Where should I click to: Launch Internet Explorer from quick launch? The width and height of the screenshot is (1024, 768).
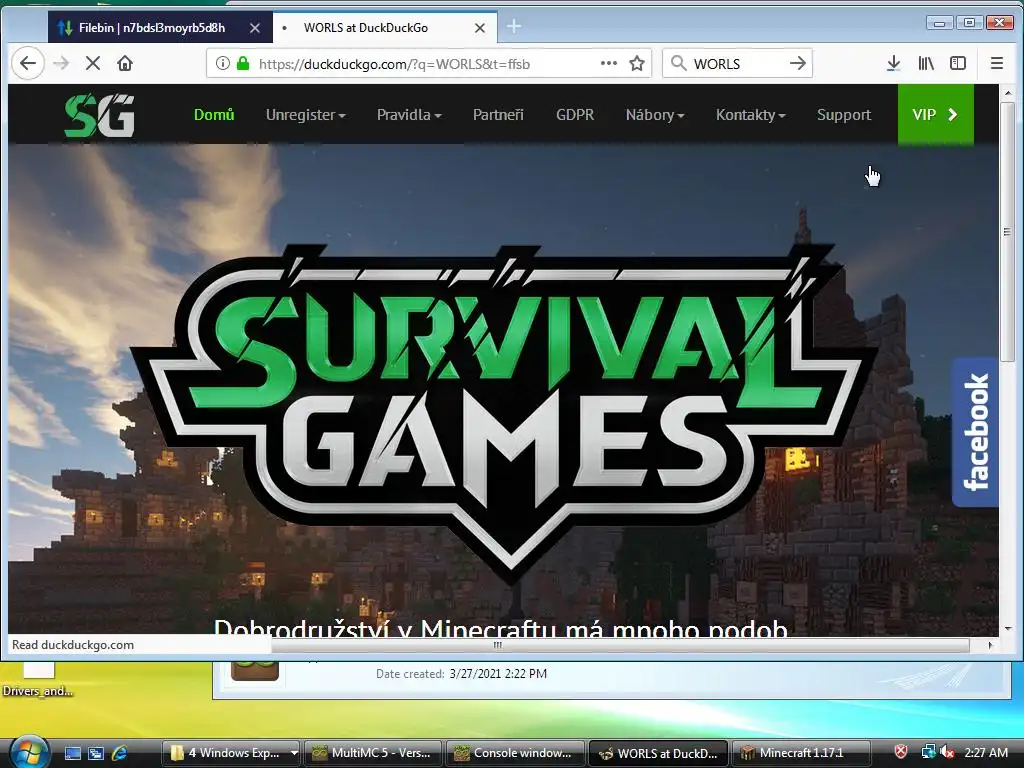[120, 753]
